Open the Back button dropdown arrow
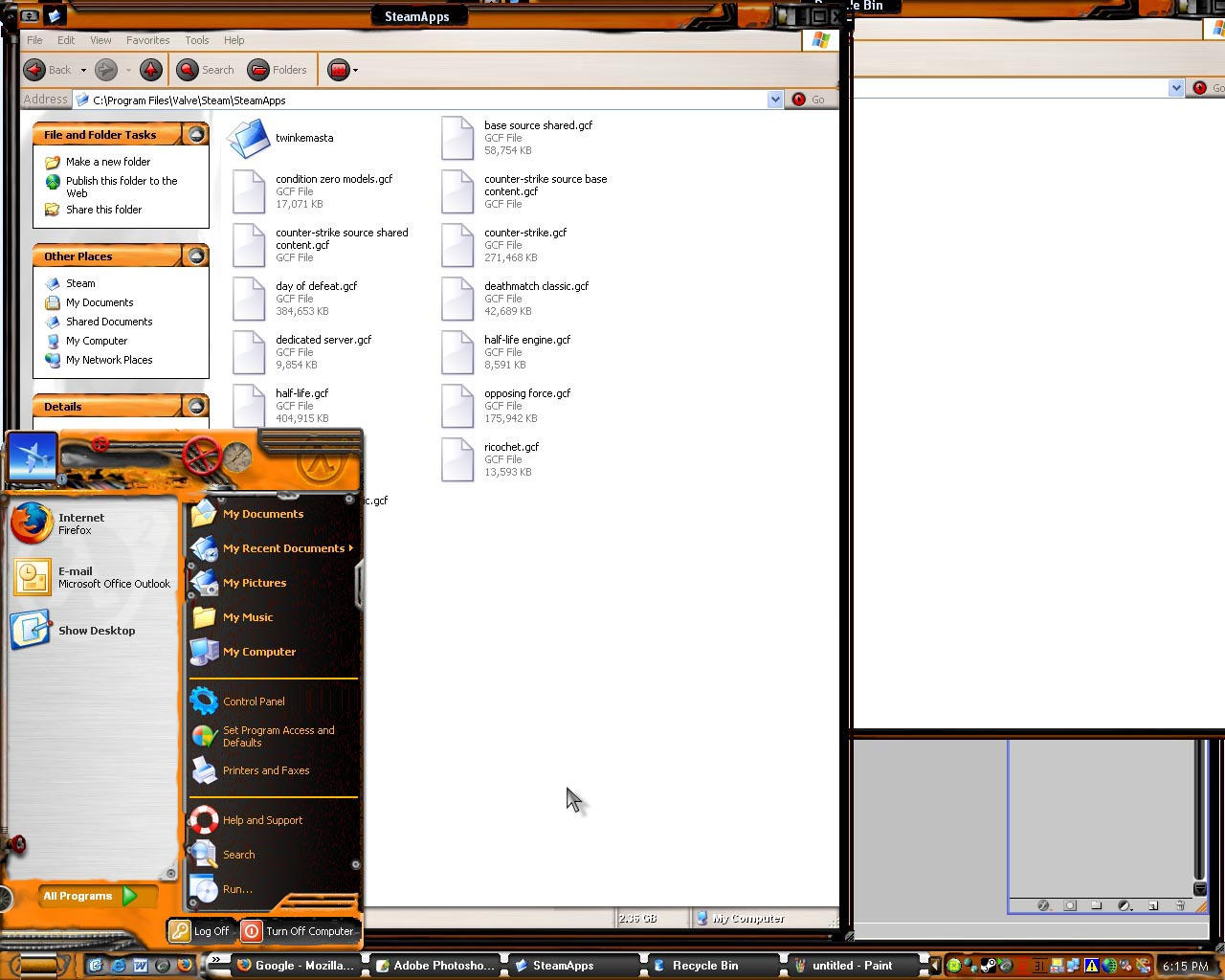The height and width of the screenshot is (980, 1225). pyautogui.click(x=82, y=69)
